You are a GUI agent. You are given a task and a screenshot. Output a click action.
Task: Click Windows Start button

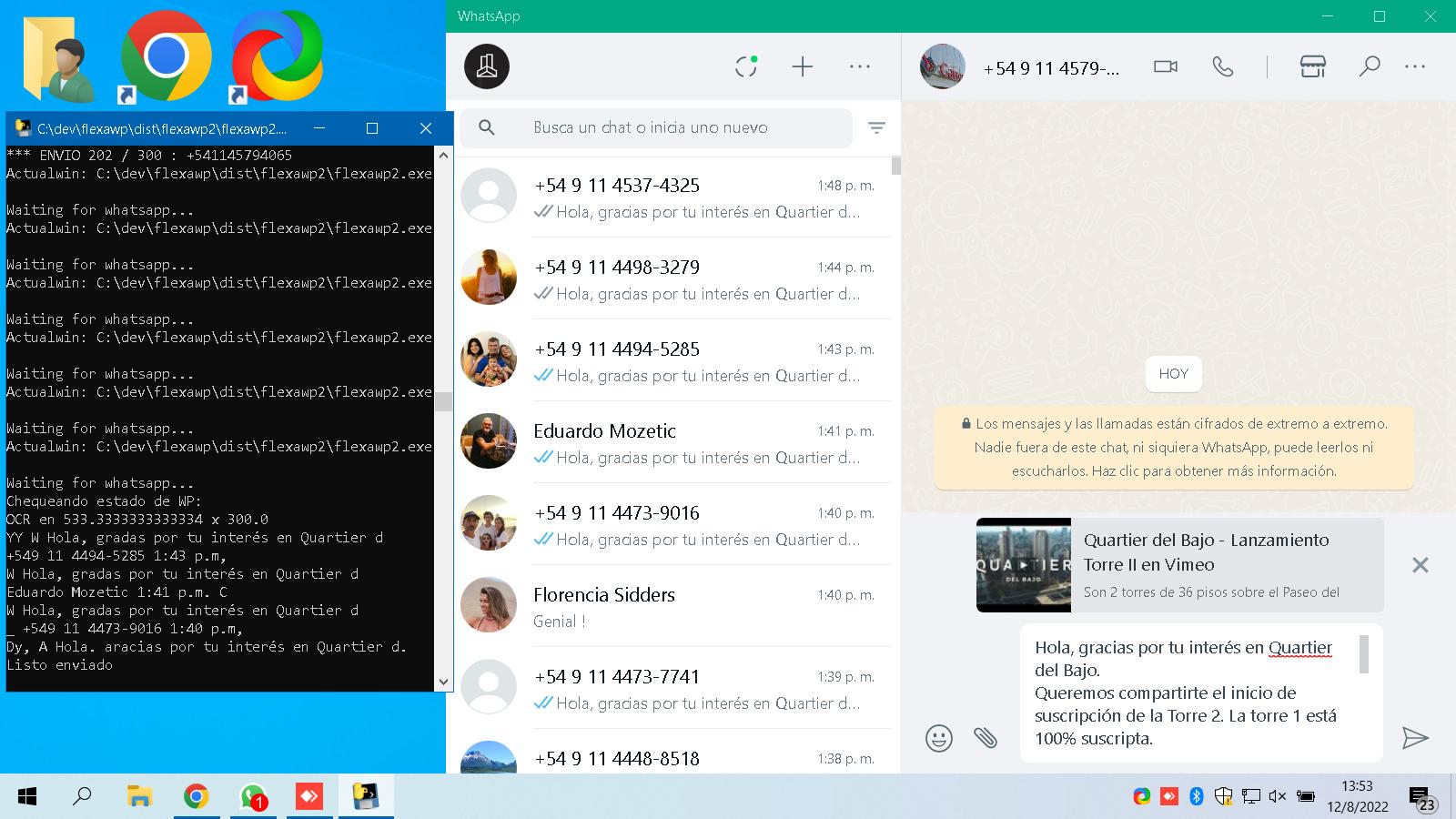27,797
